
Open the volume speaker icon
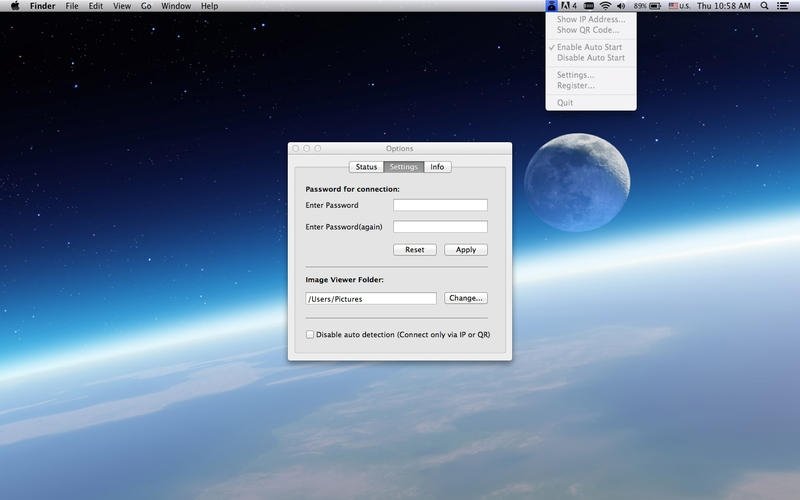pyautogui.click(x=621, y=6)
